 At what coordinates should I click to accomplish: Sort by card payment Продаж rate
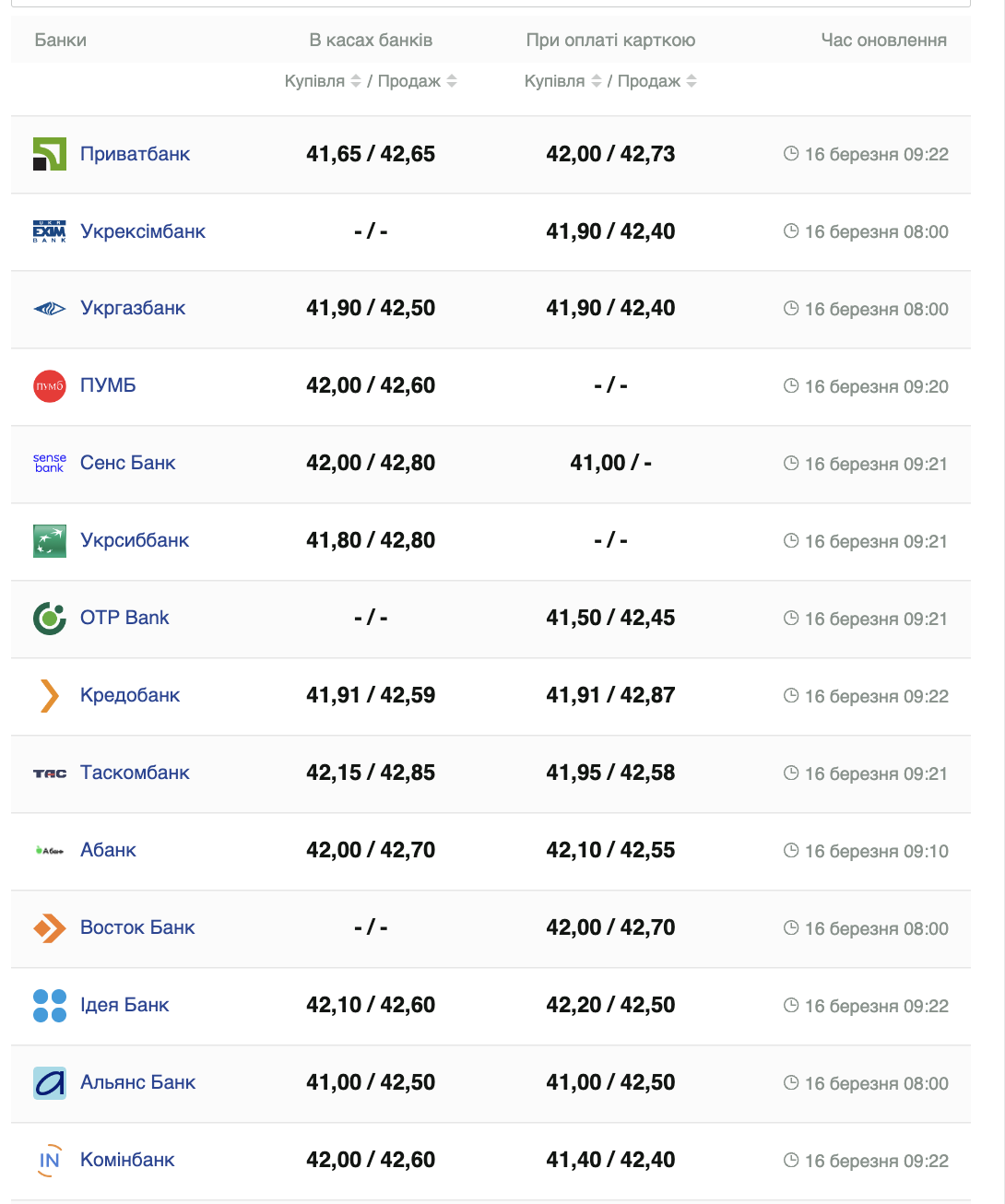(692, 81)
